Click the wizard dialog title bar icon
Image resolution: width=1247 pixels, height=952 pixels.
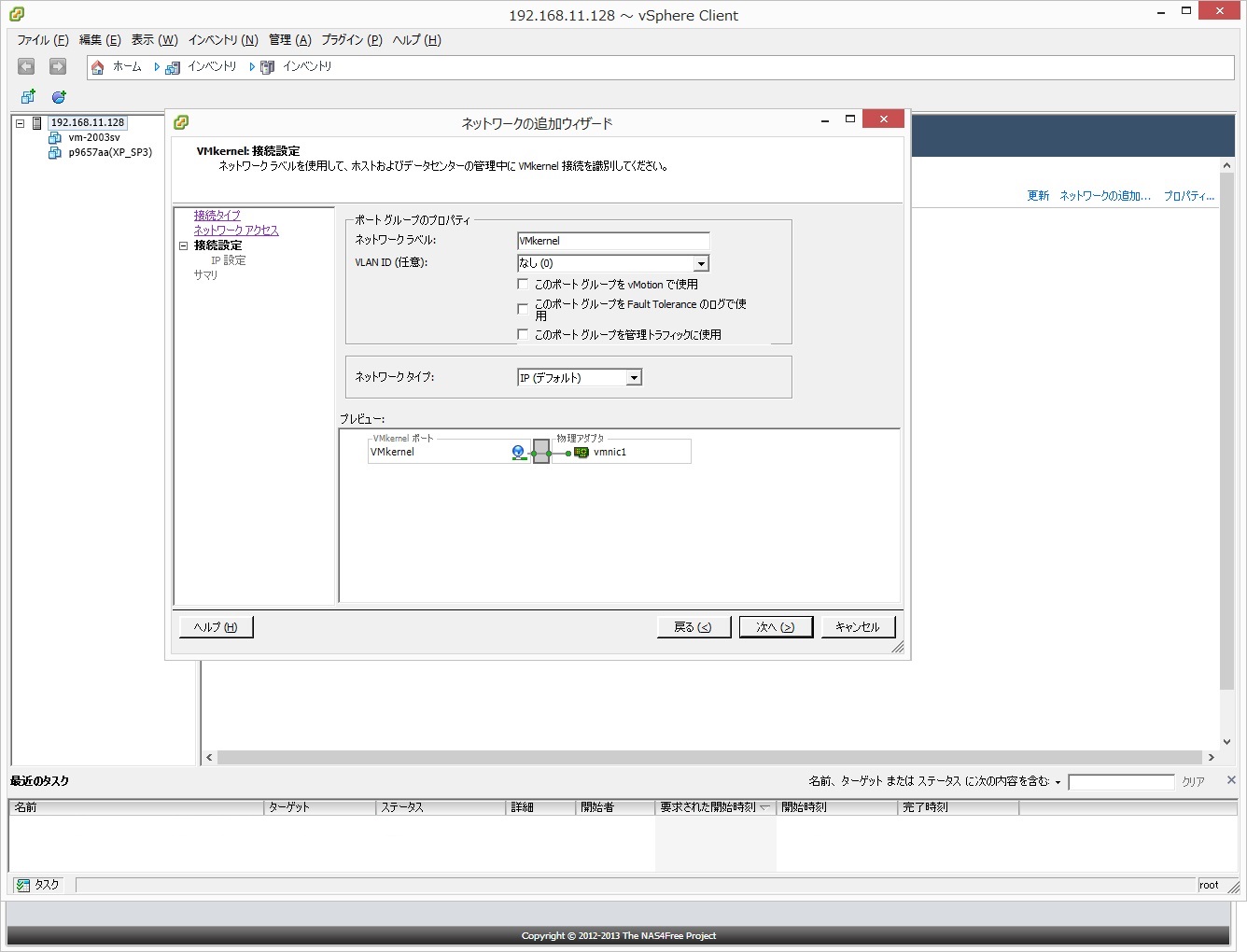click(x=181, y=122)
